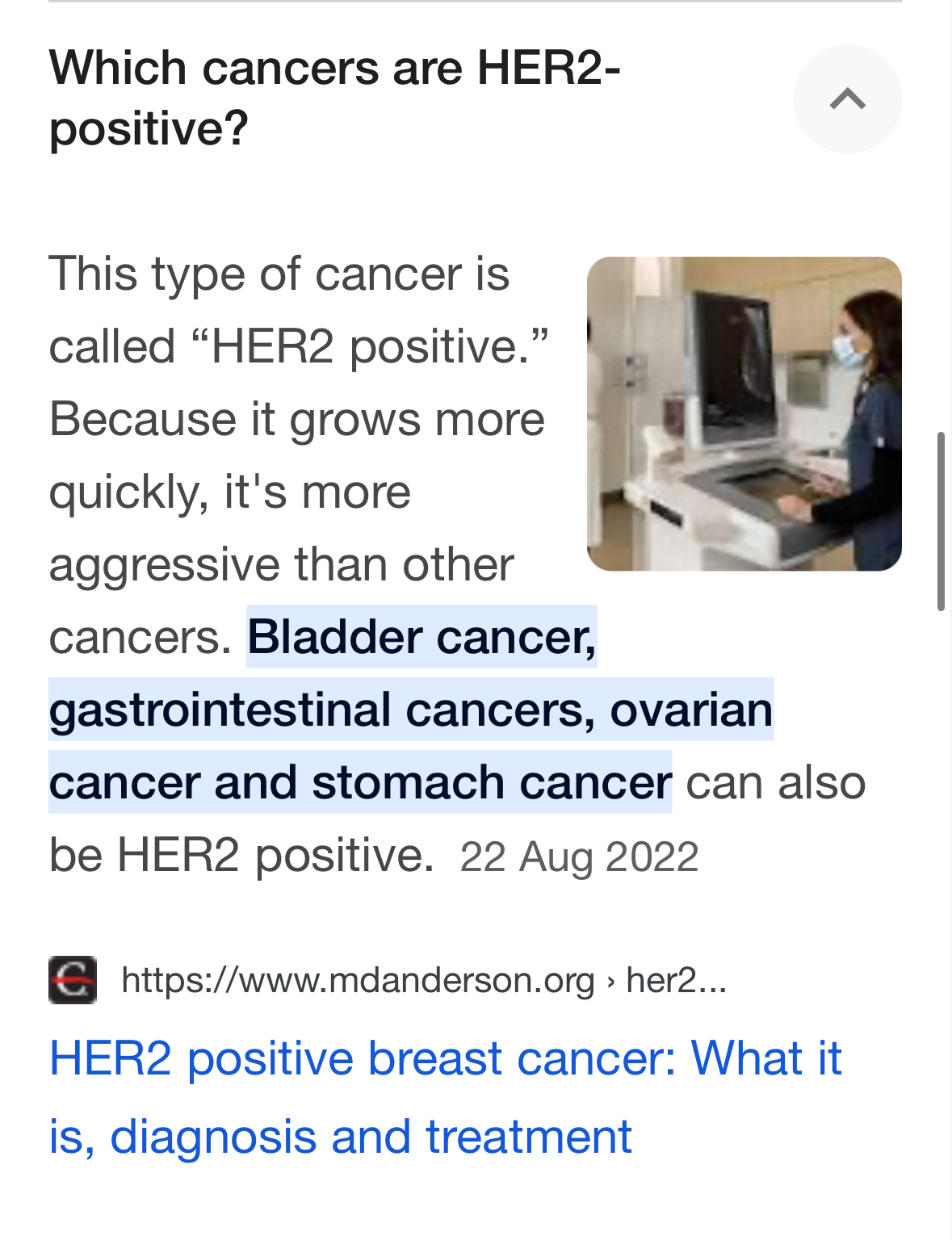This screenshot has height=1240, width=952.
Task: Click the scrollbar thumb on the right edge
Action: coord(941,522)
